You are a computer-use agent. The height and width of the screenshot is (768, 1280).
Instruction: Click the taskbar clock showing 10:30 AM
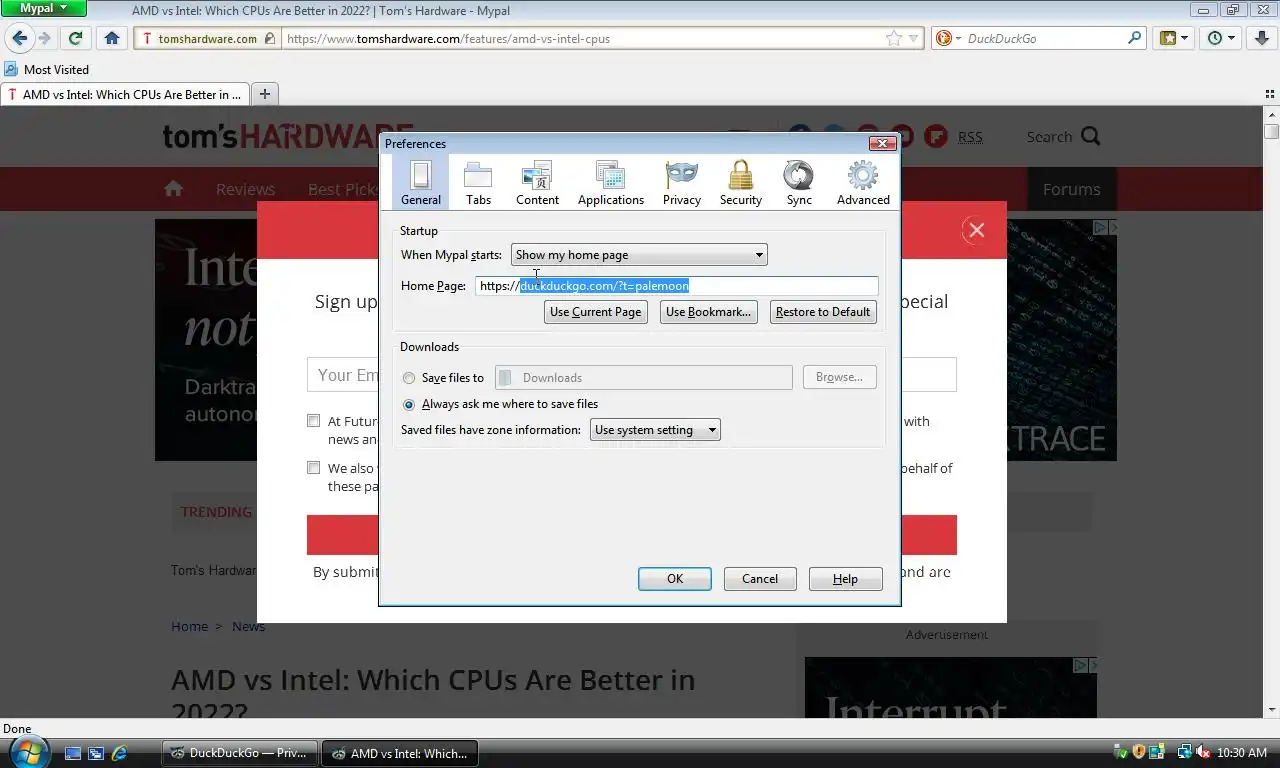pos(1242,753)
